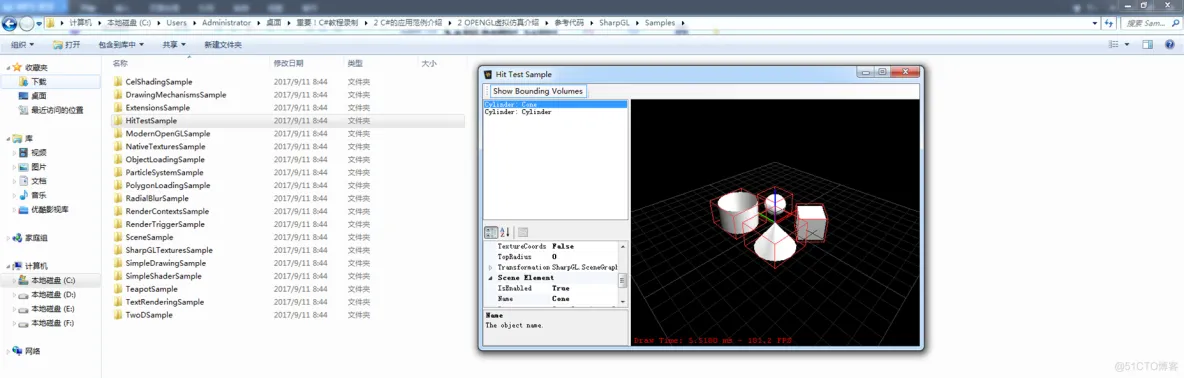Click the TextureCoords False value

click(563, 246)
